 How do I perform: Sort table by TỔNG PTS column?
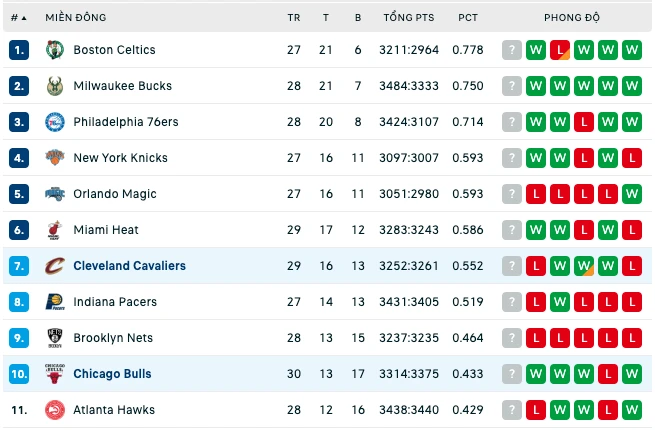[409, 18]
